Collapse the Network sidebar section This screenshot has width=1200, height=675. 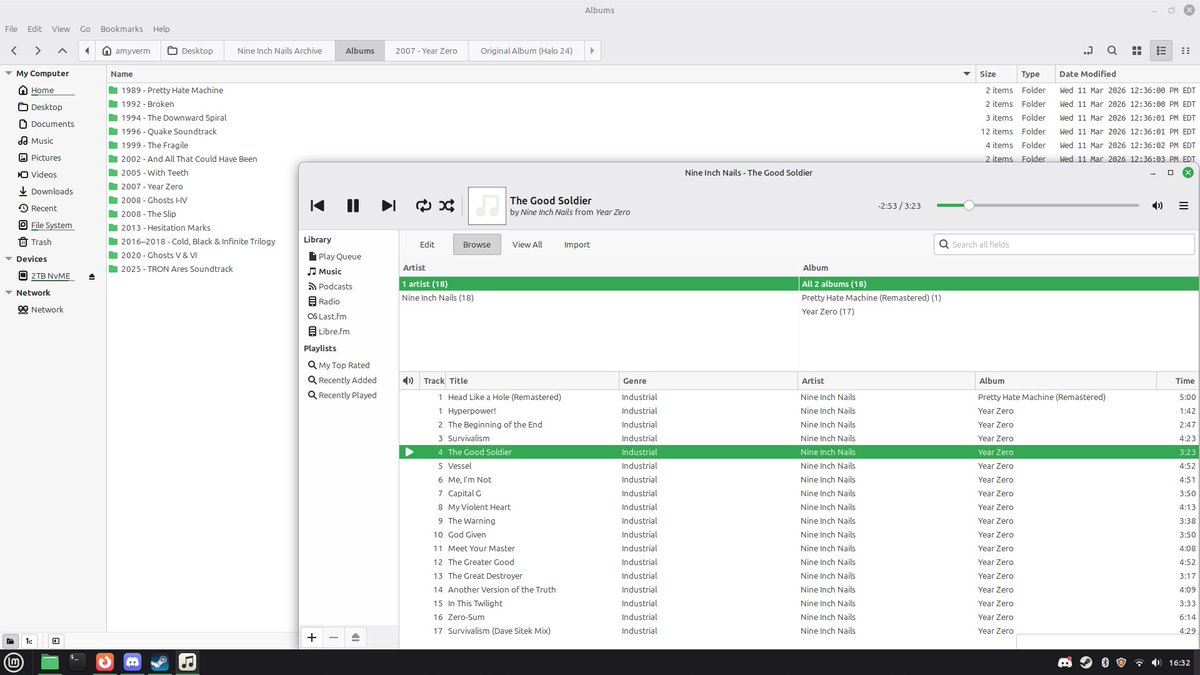coord(8,293)
